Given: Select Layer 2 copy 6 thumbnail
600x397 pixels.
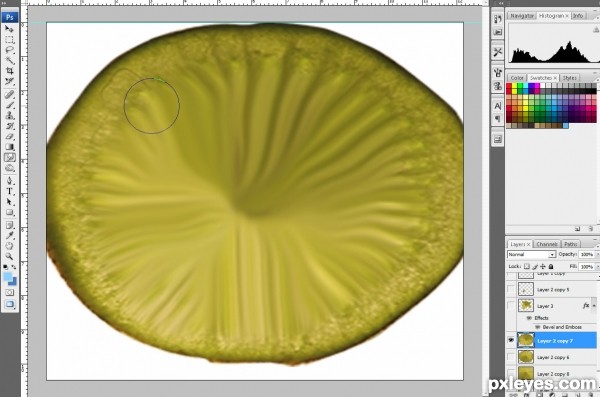Looking at the screenshot, I should pyautogui.click(x=526, y=357).
